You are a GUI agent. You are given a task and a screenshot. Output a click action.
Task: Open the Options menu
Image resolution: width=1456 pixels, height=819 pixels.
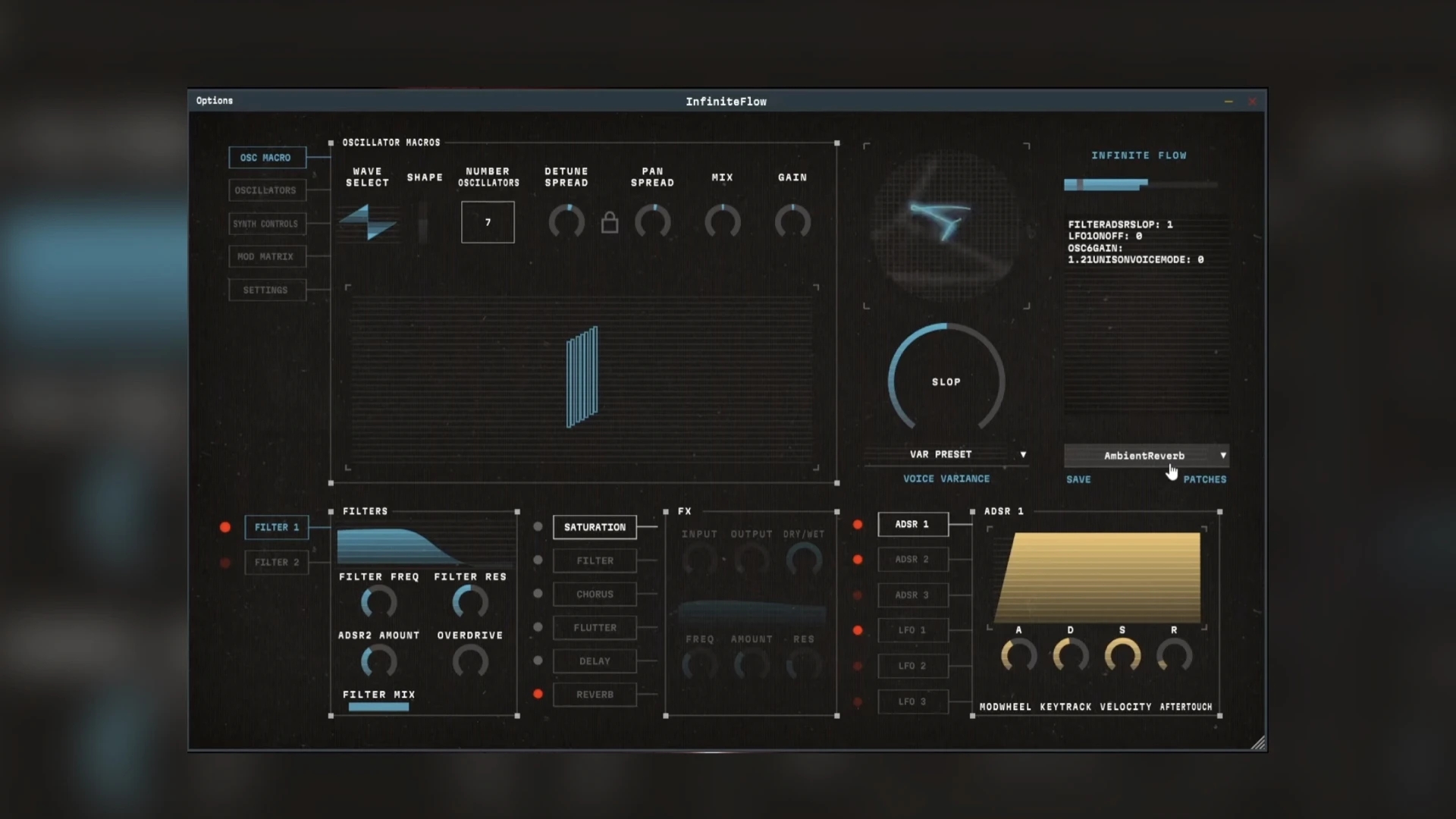pyautogui.click(x=214, y=100)
